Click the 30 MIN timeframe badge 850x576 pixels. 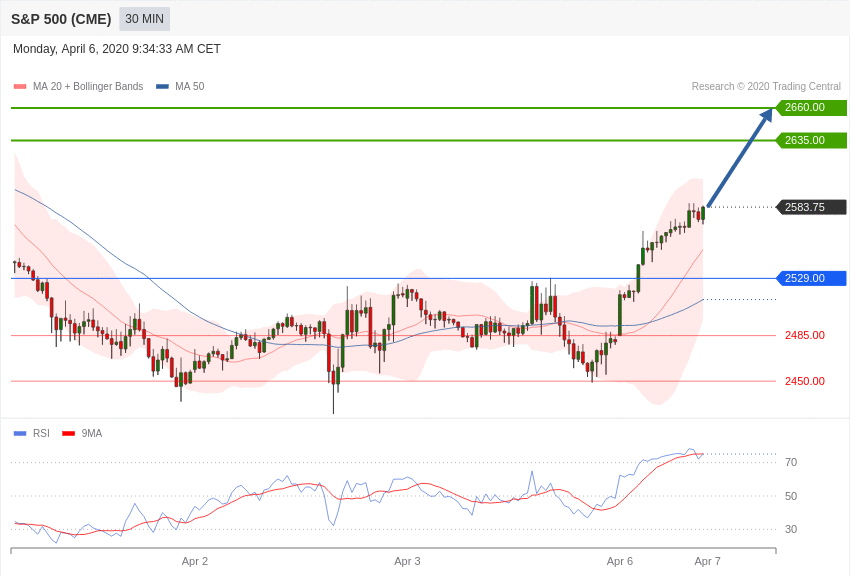144,19
